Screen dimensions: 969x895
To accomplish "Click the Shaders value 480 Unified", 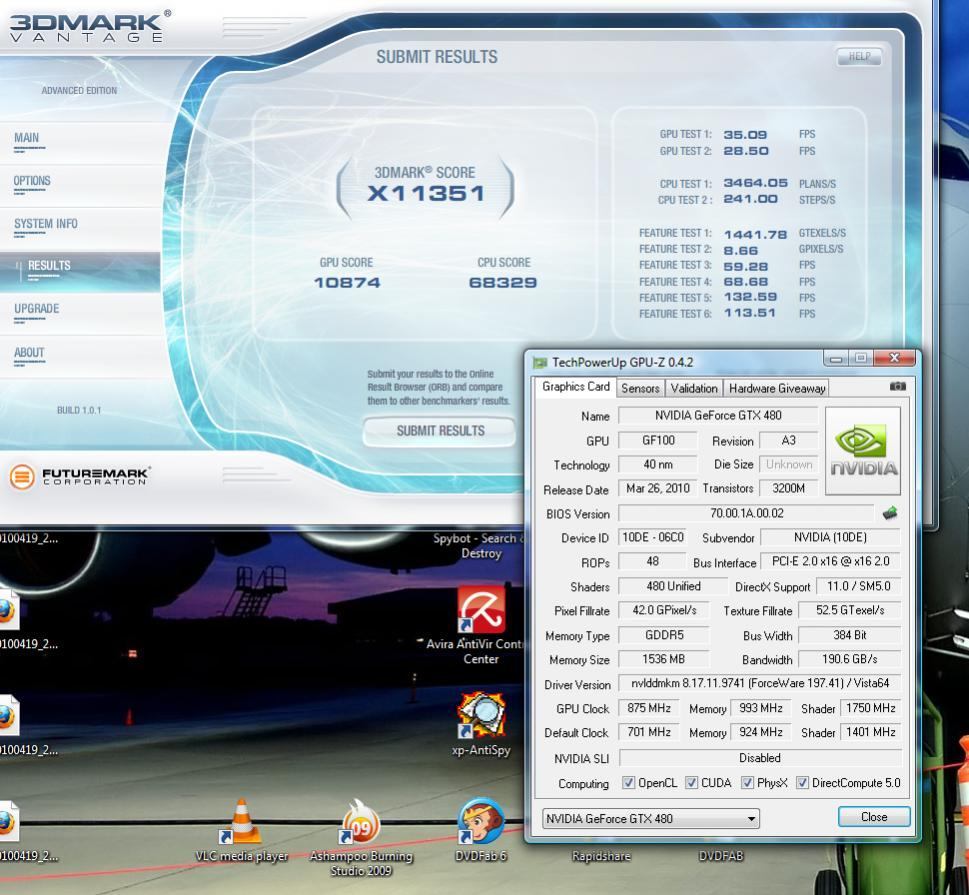I will pyautogui.click(x=673, y=586).
